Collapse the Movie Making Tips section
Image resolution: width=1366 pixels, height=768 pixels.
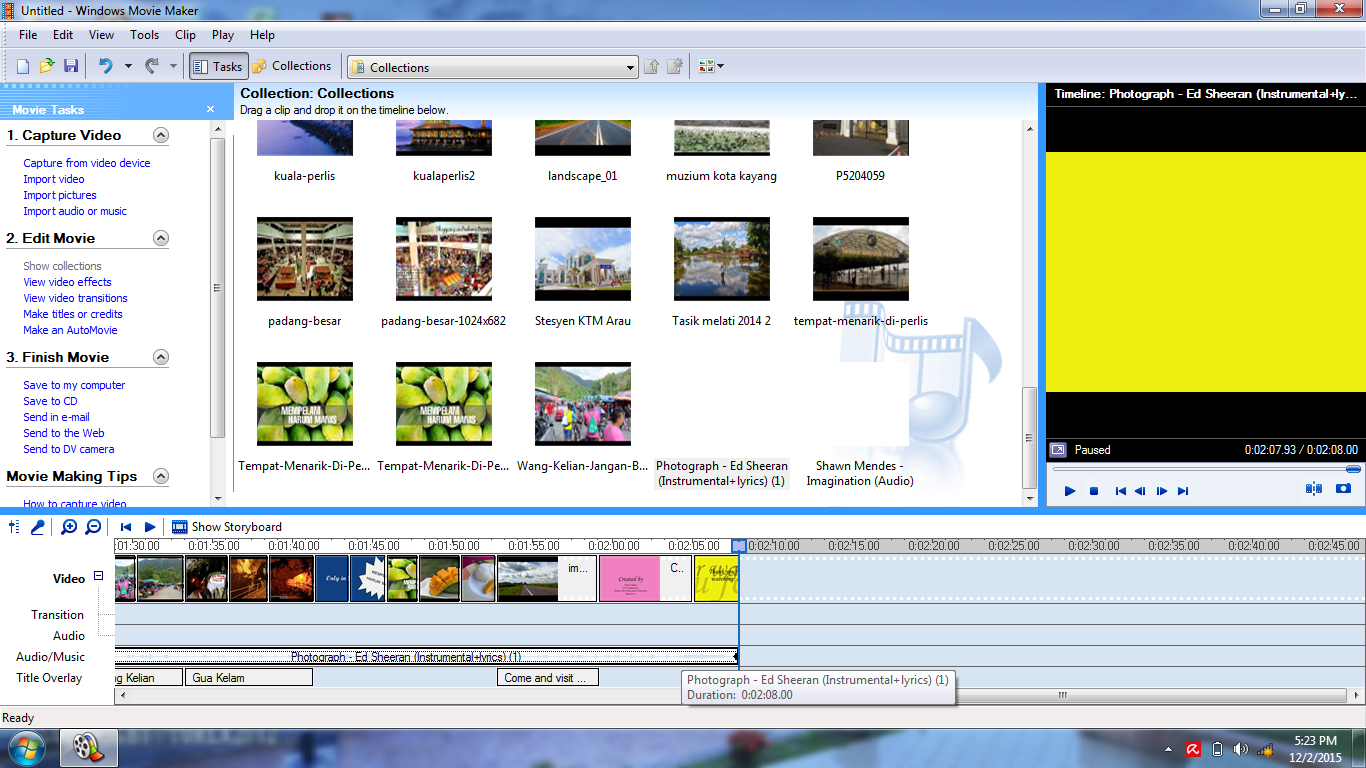click(160, 476)
